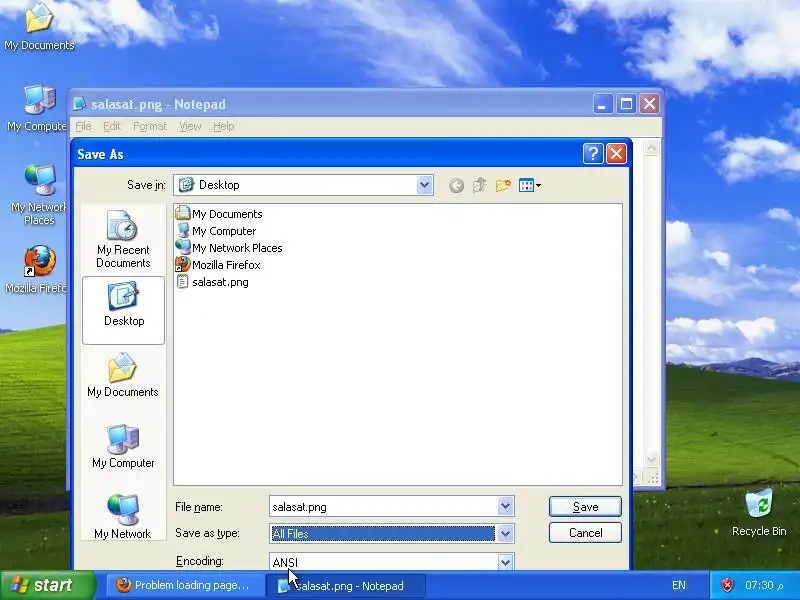Image resolution: width=800 pixels, height=600 pixels.
Task: Maximize the Notepad window
Action: [626, 104]
